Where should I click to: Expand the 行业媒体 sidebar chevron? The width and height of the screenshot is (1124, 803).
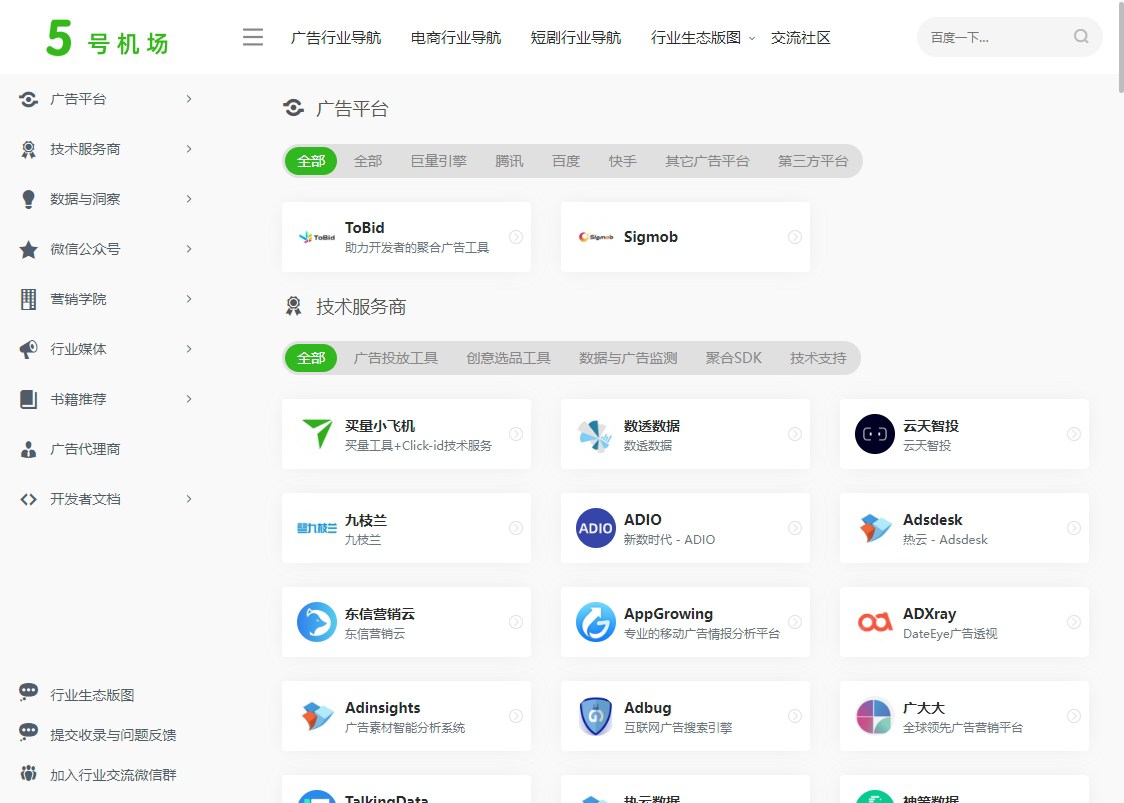[189, 349]
